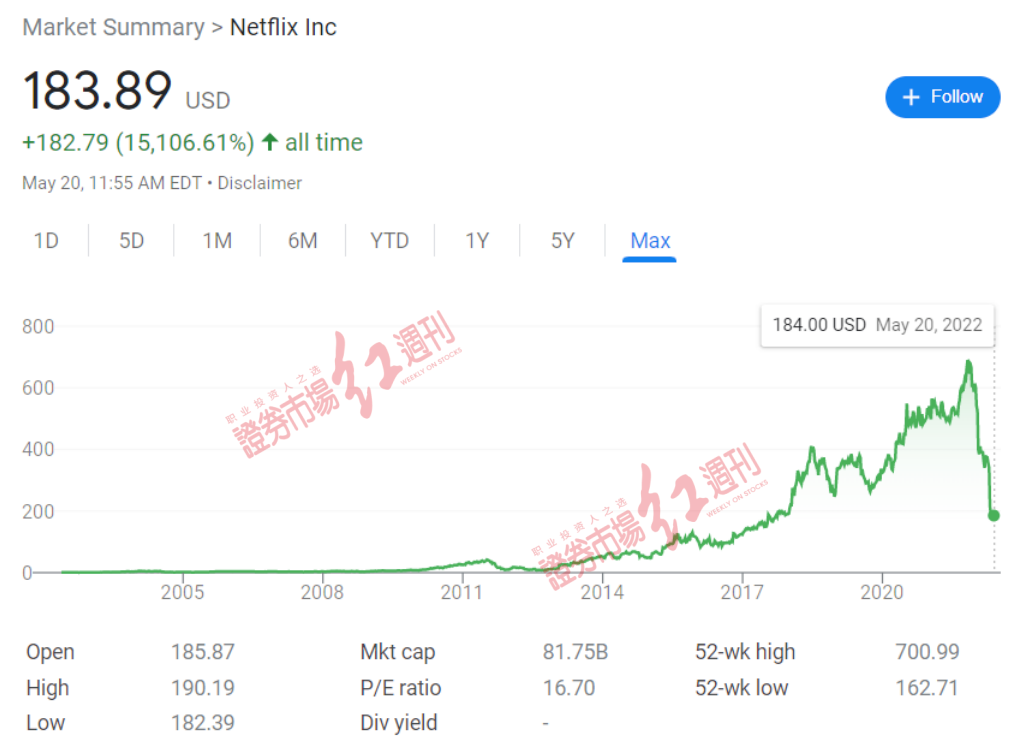This screenshot has width=1030, height=743.
Task: Click the P/E ratio label
Action: click(400, 688)
